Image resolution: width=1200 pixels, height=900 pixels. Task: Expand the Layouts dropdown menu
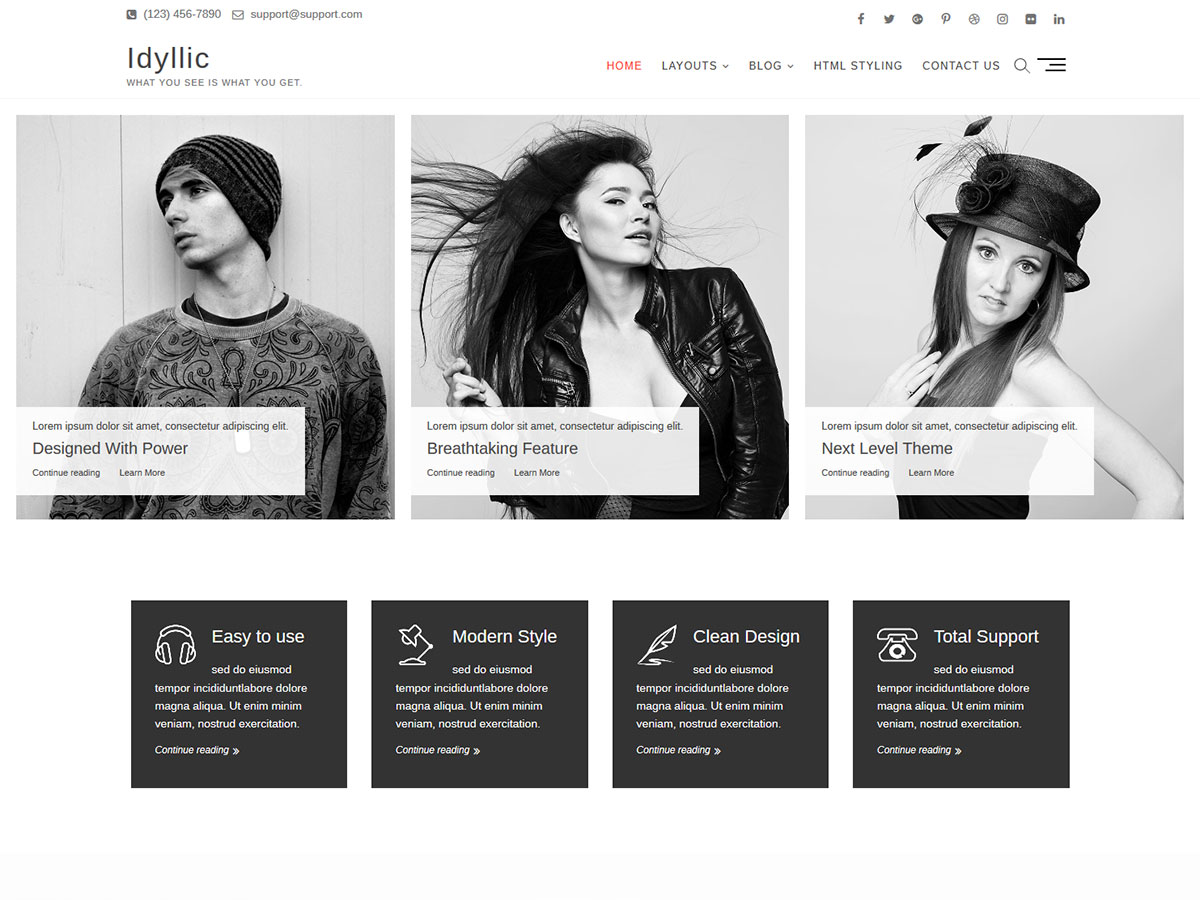[694, 66]
